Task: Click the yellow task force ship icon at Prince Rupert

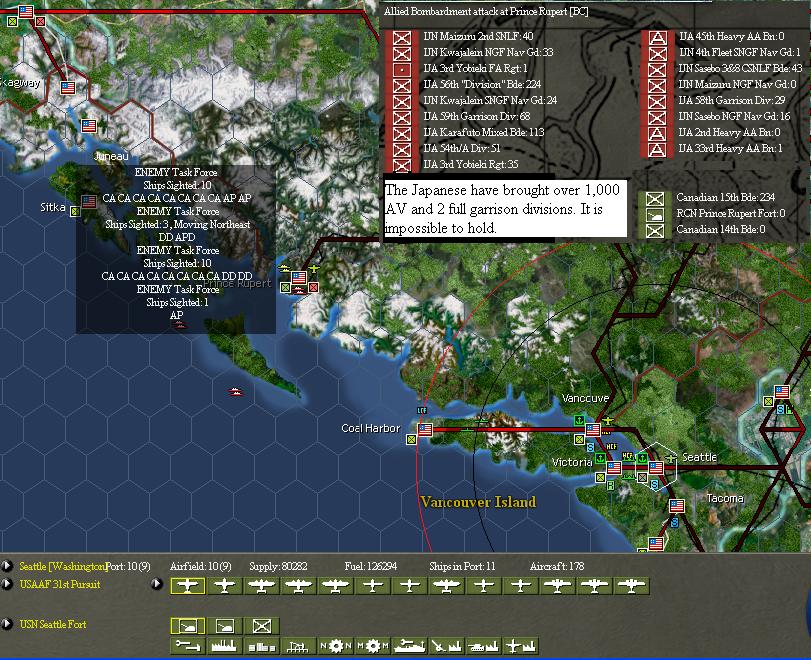Action: pyautogui.click(x=284, y=268)
